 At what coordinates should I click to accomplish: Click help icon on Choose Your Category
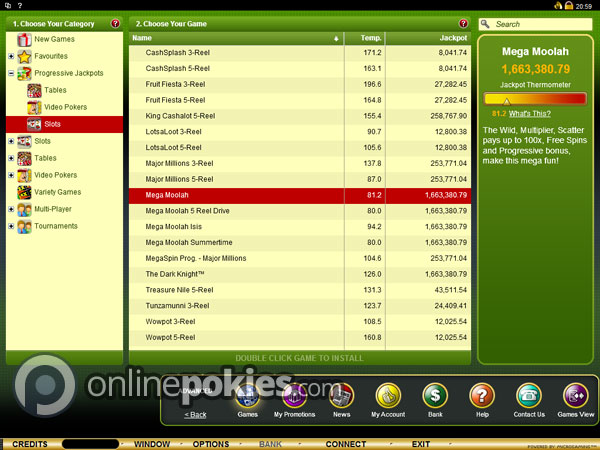[x=115, y=24]
